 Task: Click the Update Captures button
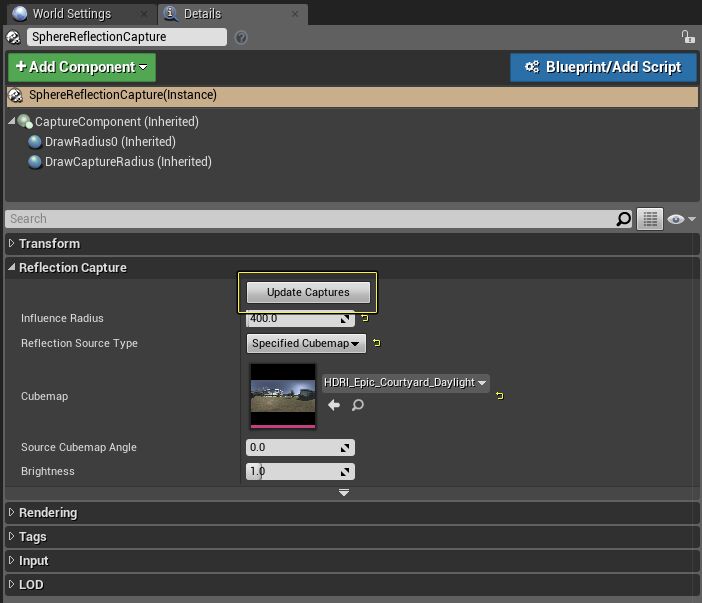click(x=308, y=292)
